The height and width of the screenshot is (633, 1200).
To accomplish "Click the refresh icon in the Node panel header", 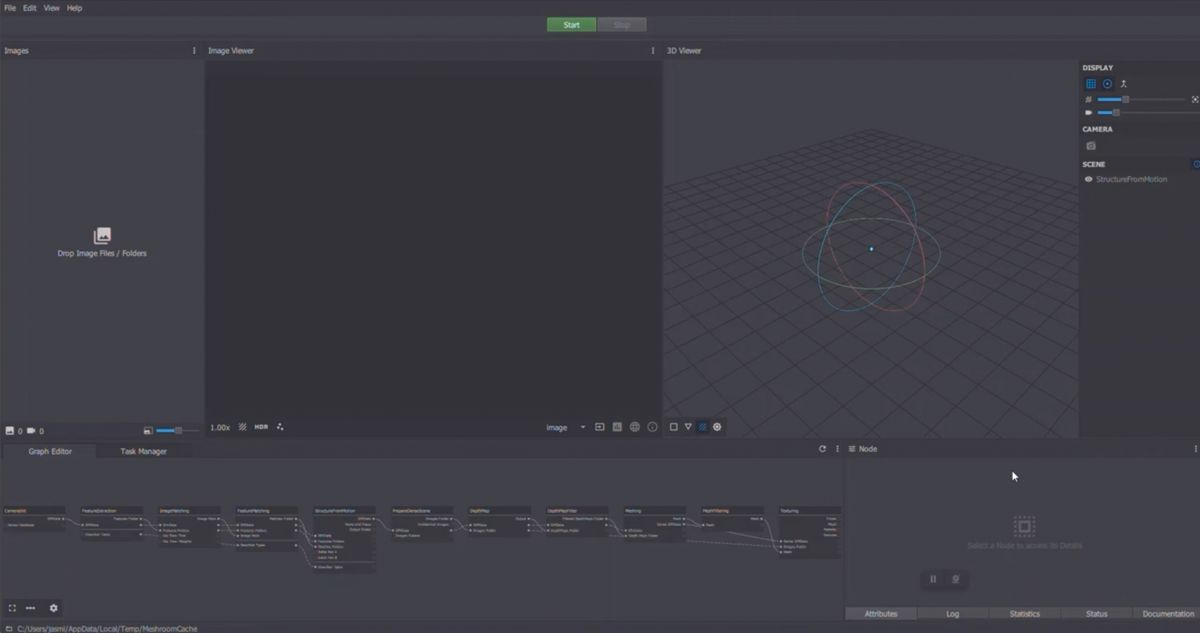I will coord(823,449).
